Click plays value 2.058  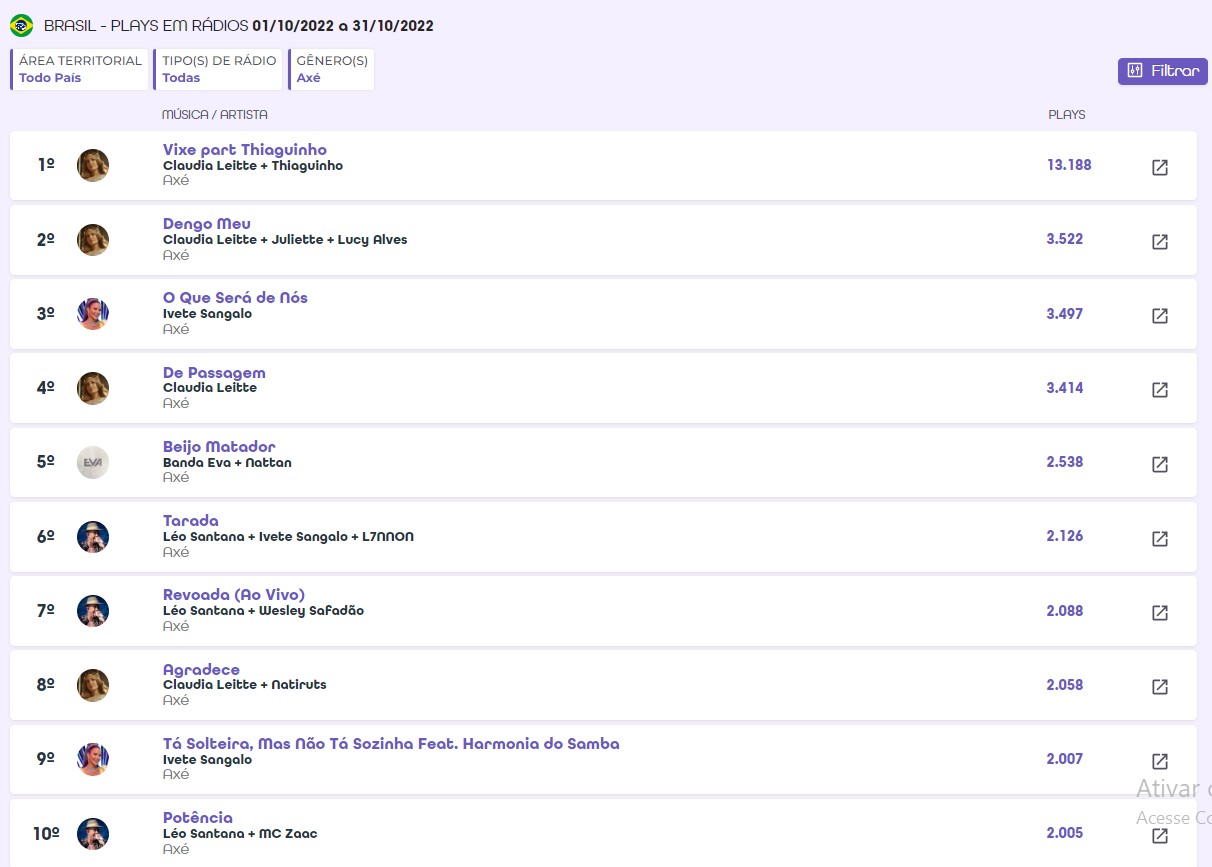1065,685
